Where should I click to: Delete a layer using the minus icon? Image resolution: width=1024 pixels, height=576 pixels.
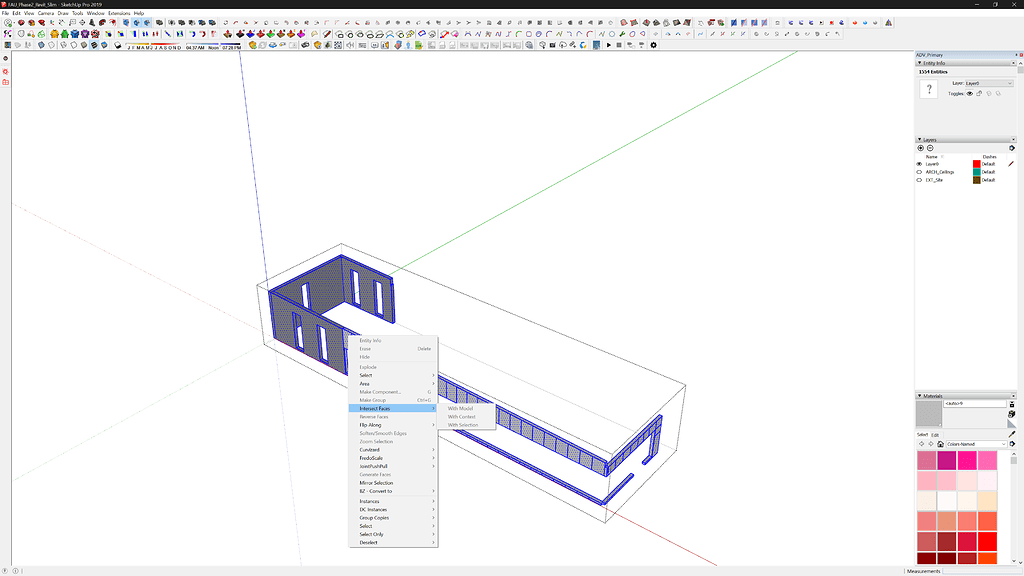click(x=930, y=148)
